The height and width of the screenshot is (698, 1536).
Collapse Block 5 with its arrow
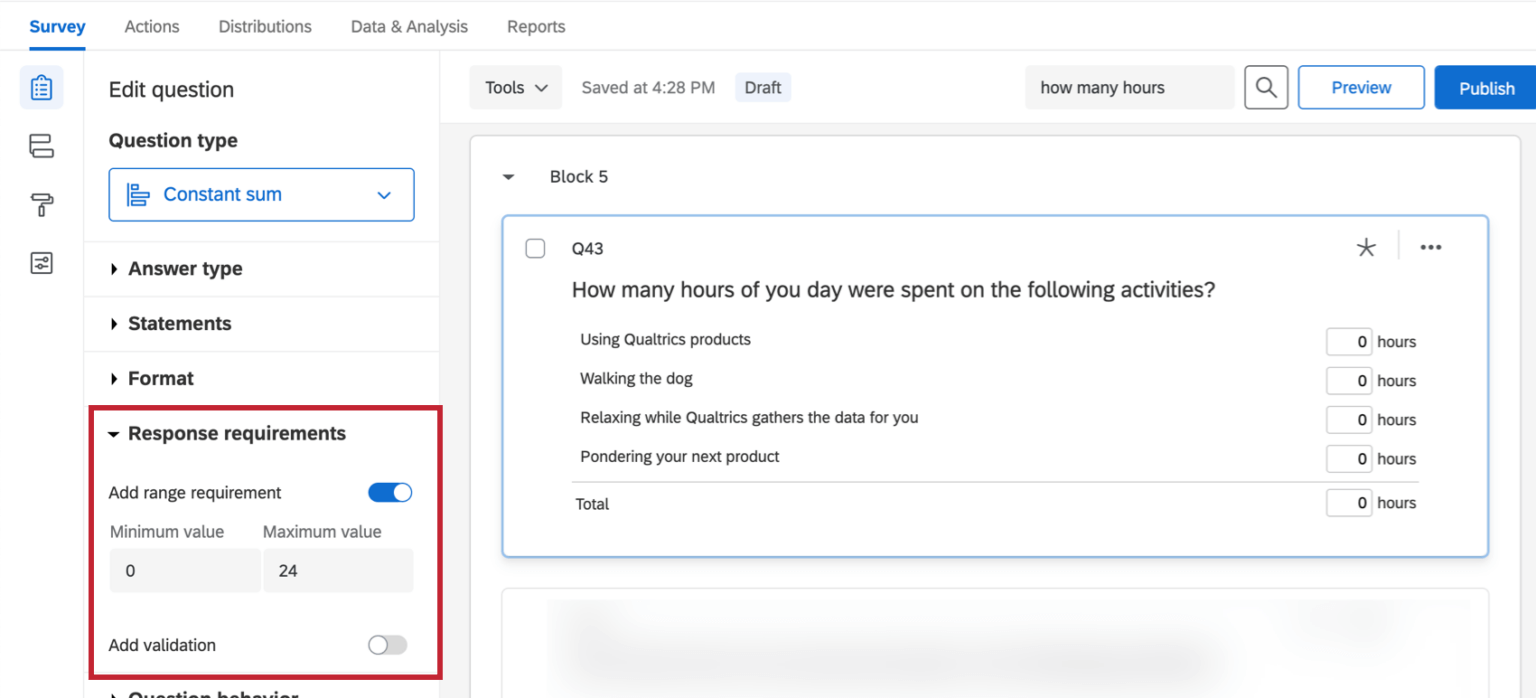click(509, 177)
